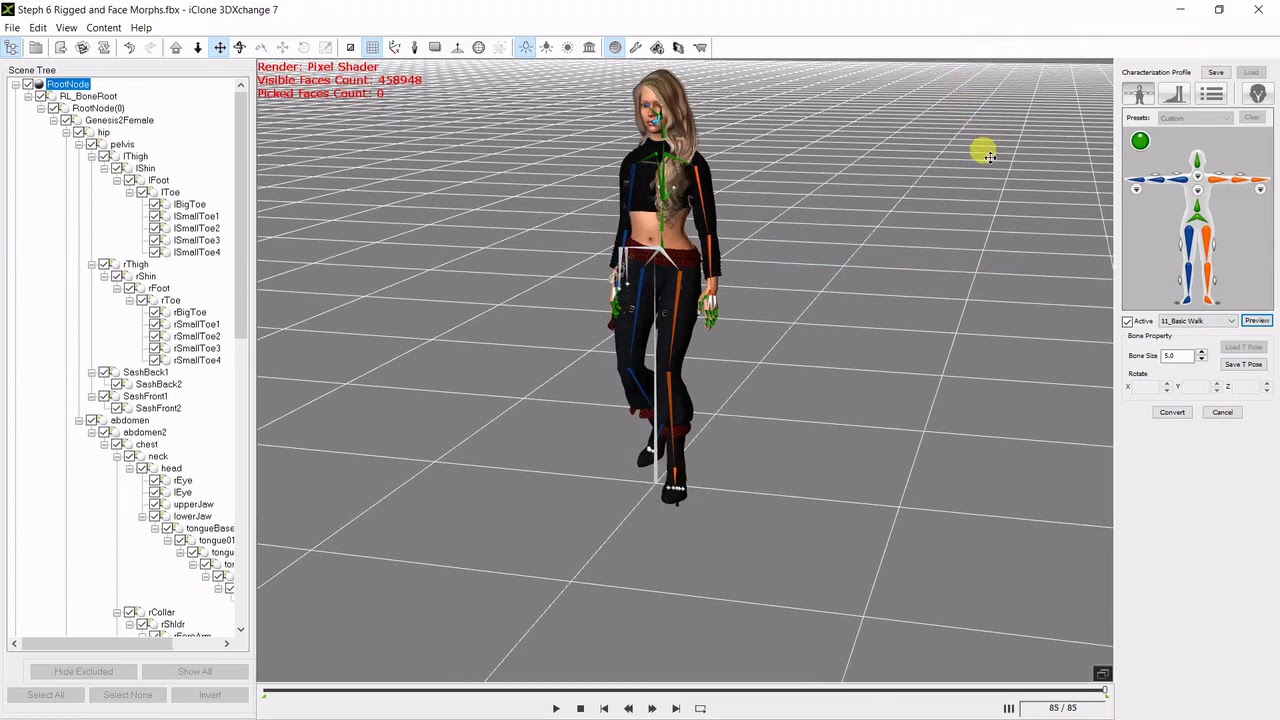Collapse the lThigh tree node

tap(92, 156)
